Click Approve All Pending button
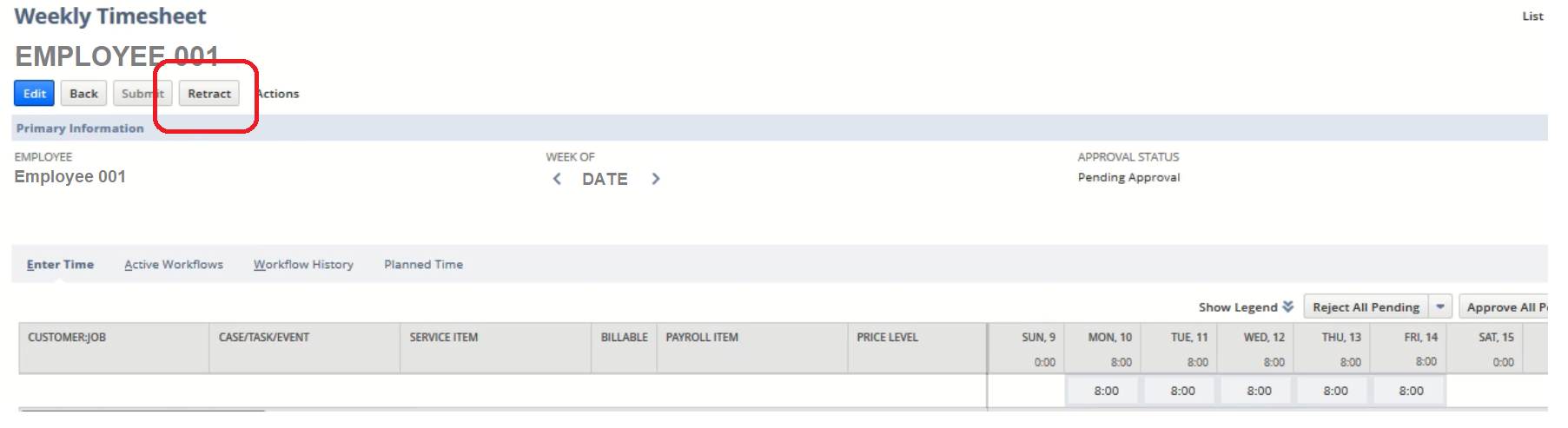This screenshot has height=428, width=1568. pyautogui.click(x=1504, y=306)
